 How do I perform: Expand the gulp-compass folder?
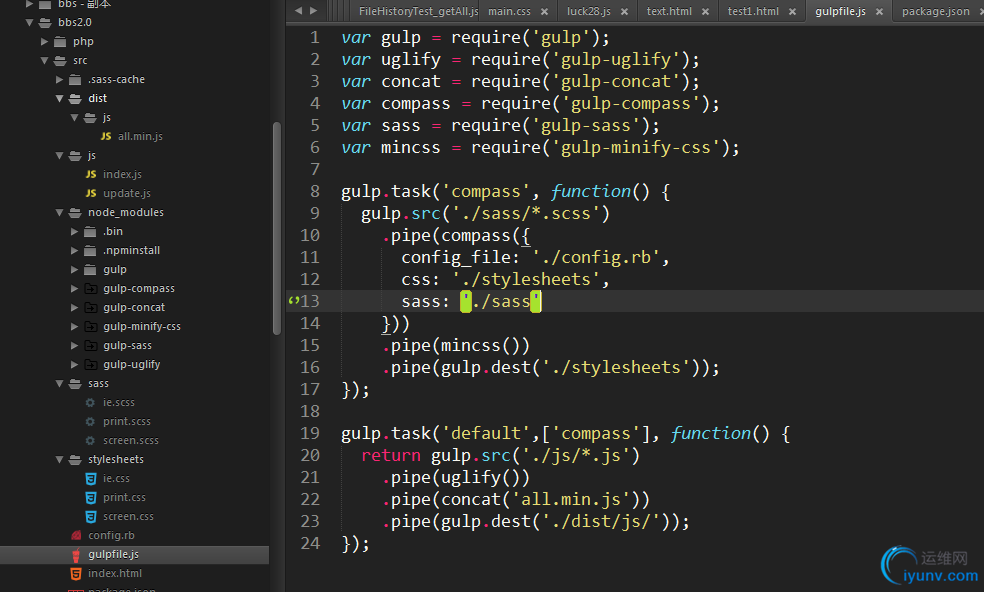[x=75, y=288]
